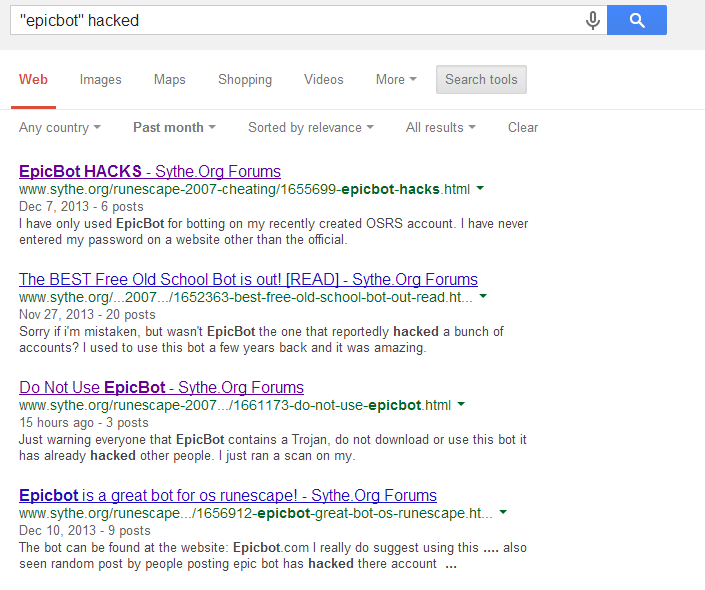Click the '15 hours ago - 3 posts' text
Image resolution: width=705 pixels, height=590 pixels.
[x=84, y=422]
